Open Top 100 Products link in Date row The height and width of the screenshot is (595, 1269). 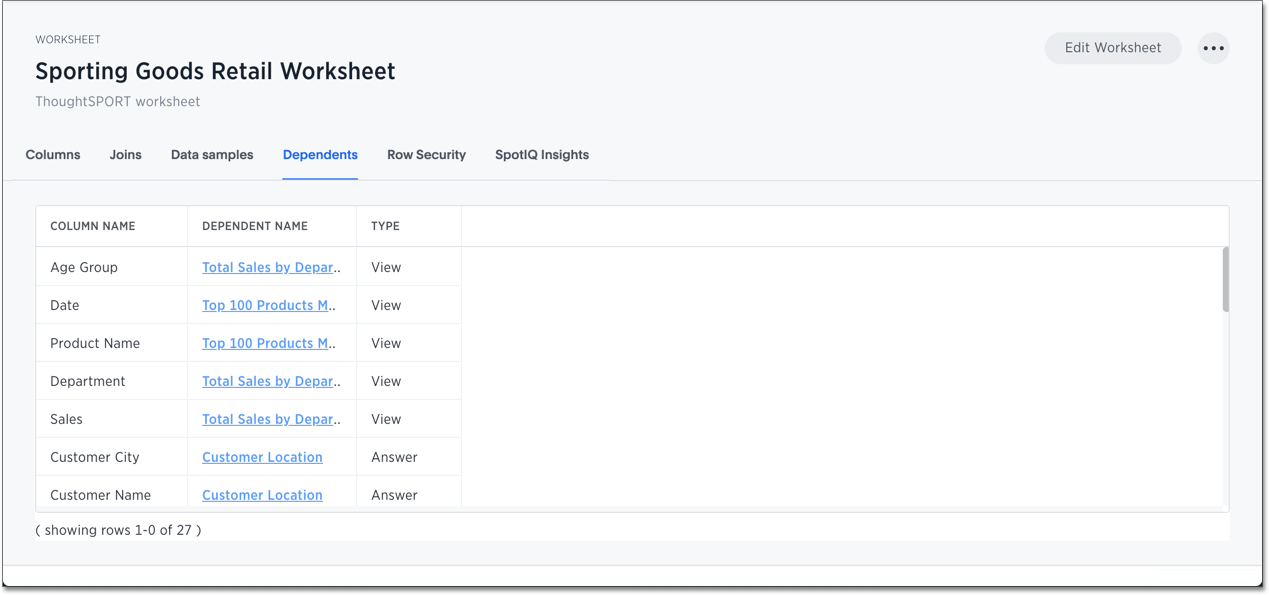tap(268, 306)
